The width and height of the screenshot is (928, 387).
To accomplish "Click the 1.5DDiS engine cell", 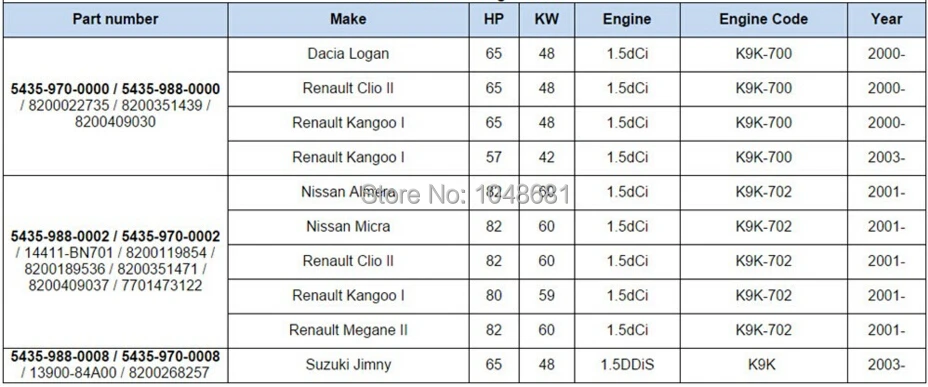I will coord(627,365).
